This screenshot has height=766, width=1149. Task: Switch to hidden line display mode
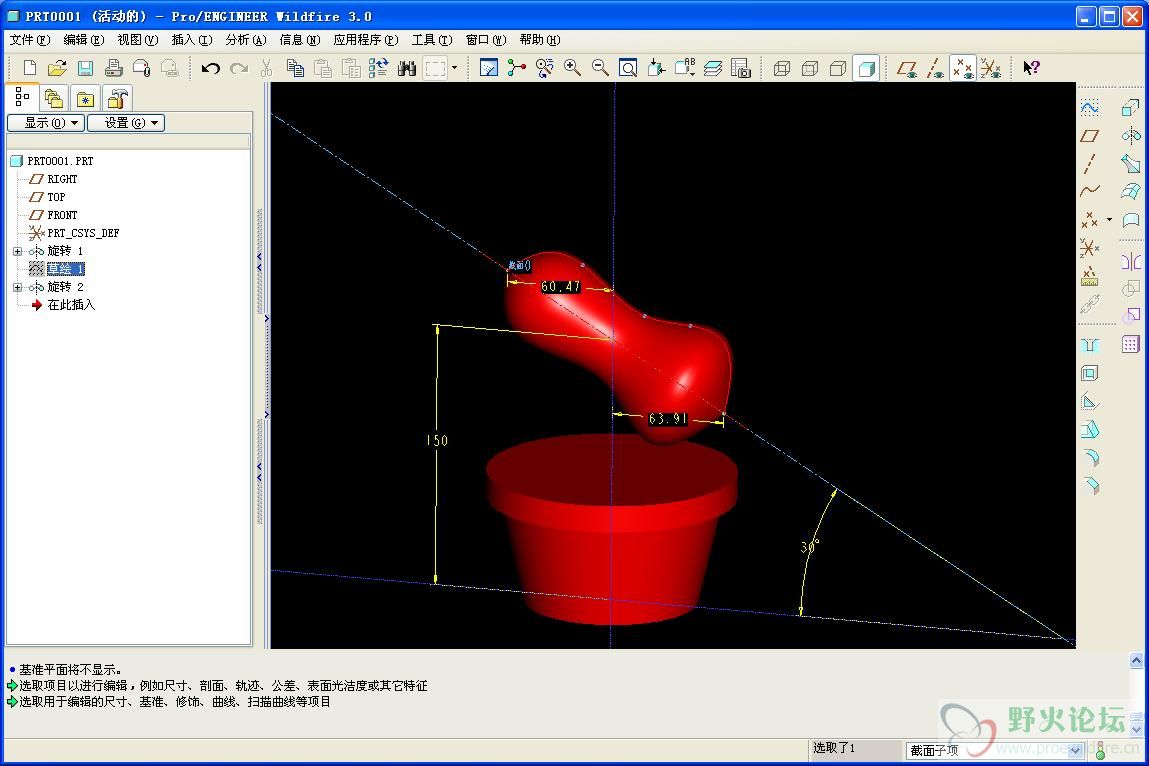pos(810,68)
